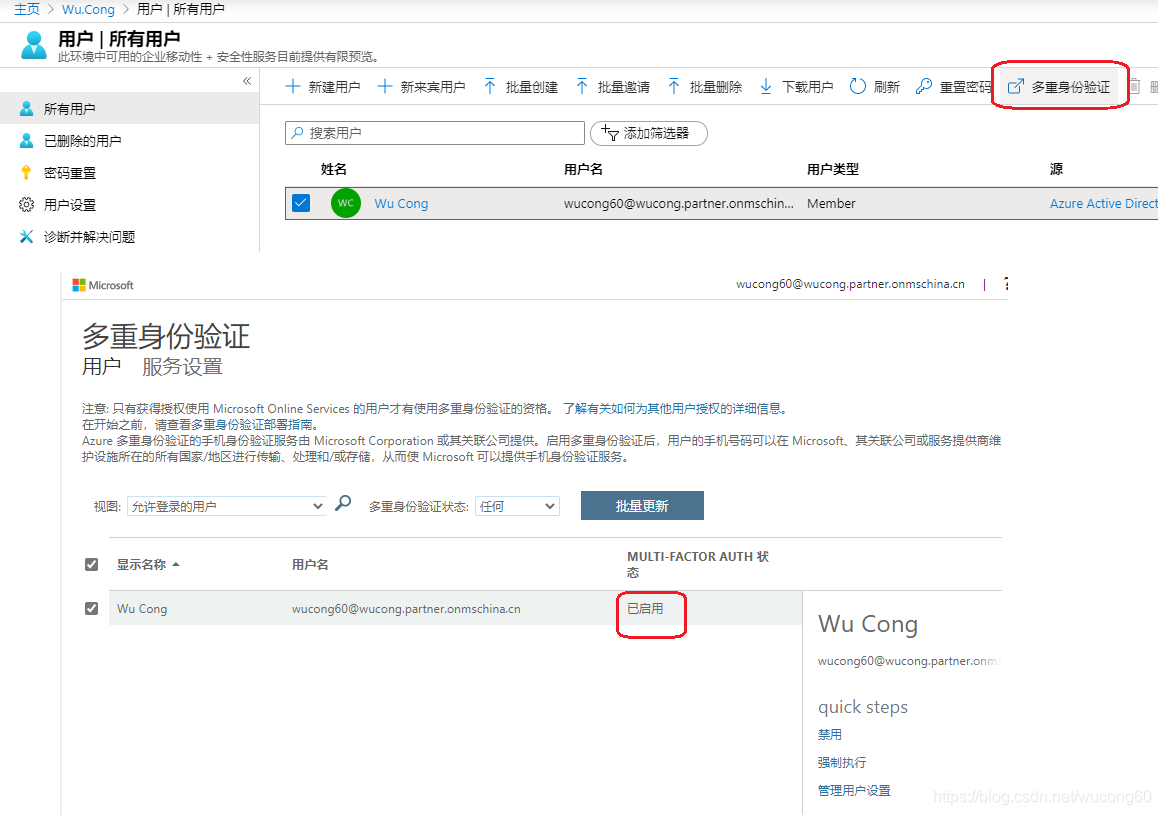Open the 多重身份验证状态 dropdown showing 任何
This screenshot has height=815, width=1161.
click(x=517, y=506)
